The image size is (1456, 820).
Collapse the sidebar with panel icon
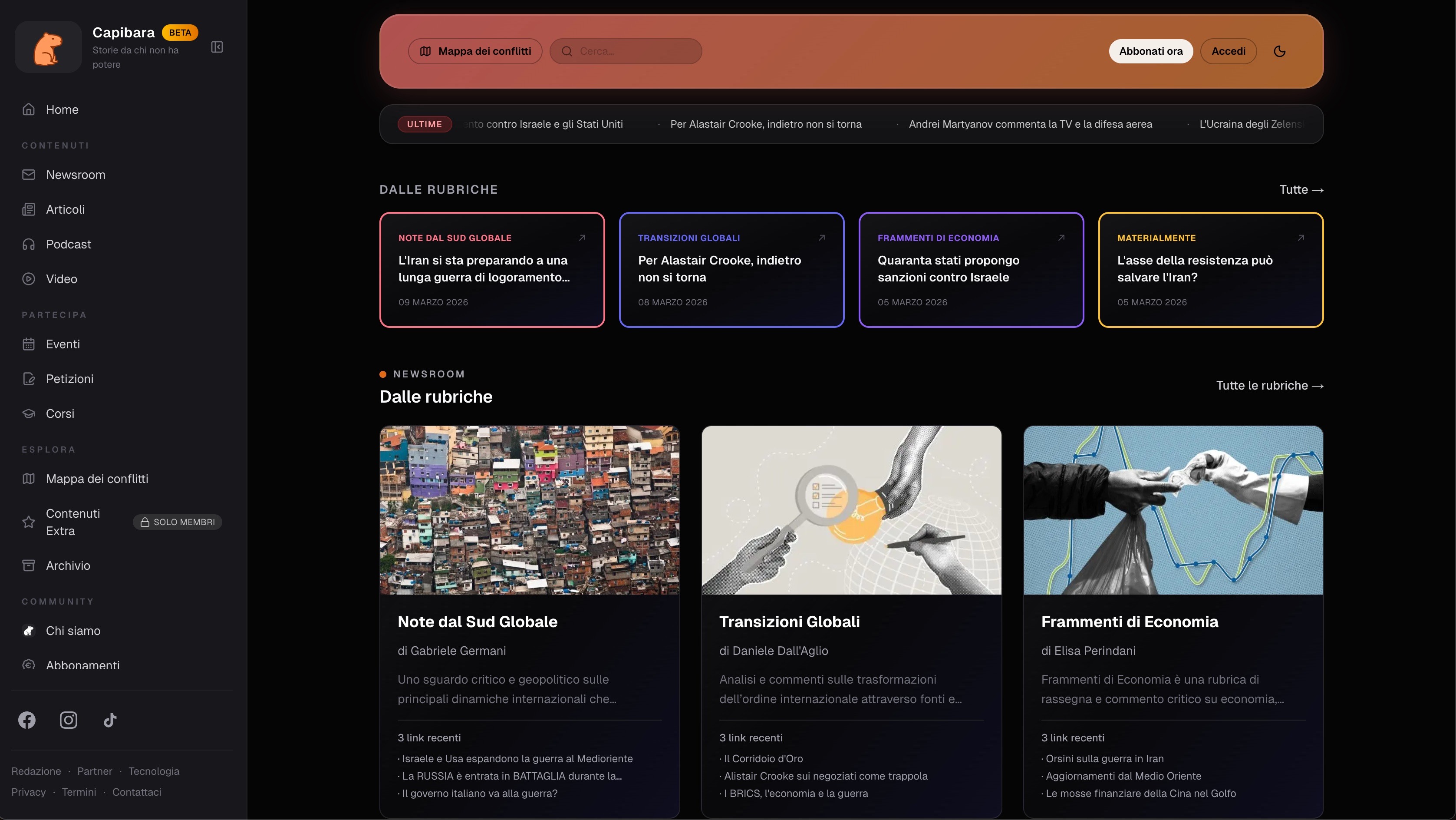click(x=217, y=47)
